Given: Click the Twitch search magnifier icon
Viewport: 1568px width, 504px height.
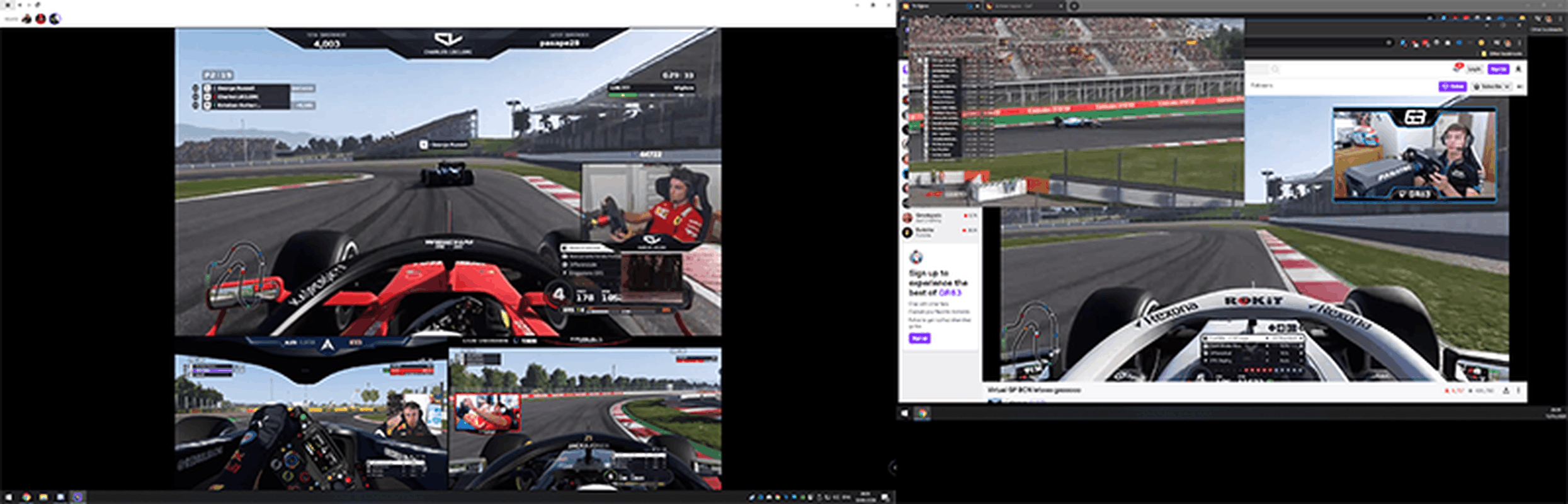Looking at the screenshot, I should 1275,69.
